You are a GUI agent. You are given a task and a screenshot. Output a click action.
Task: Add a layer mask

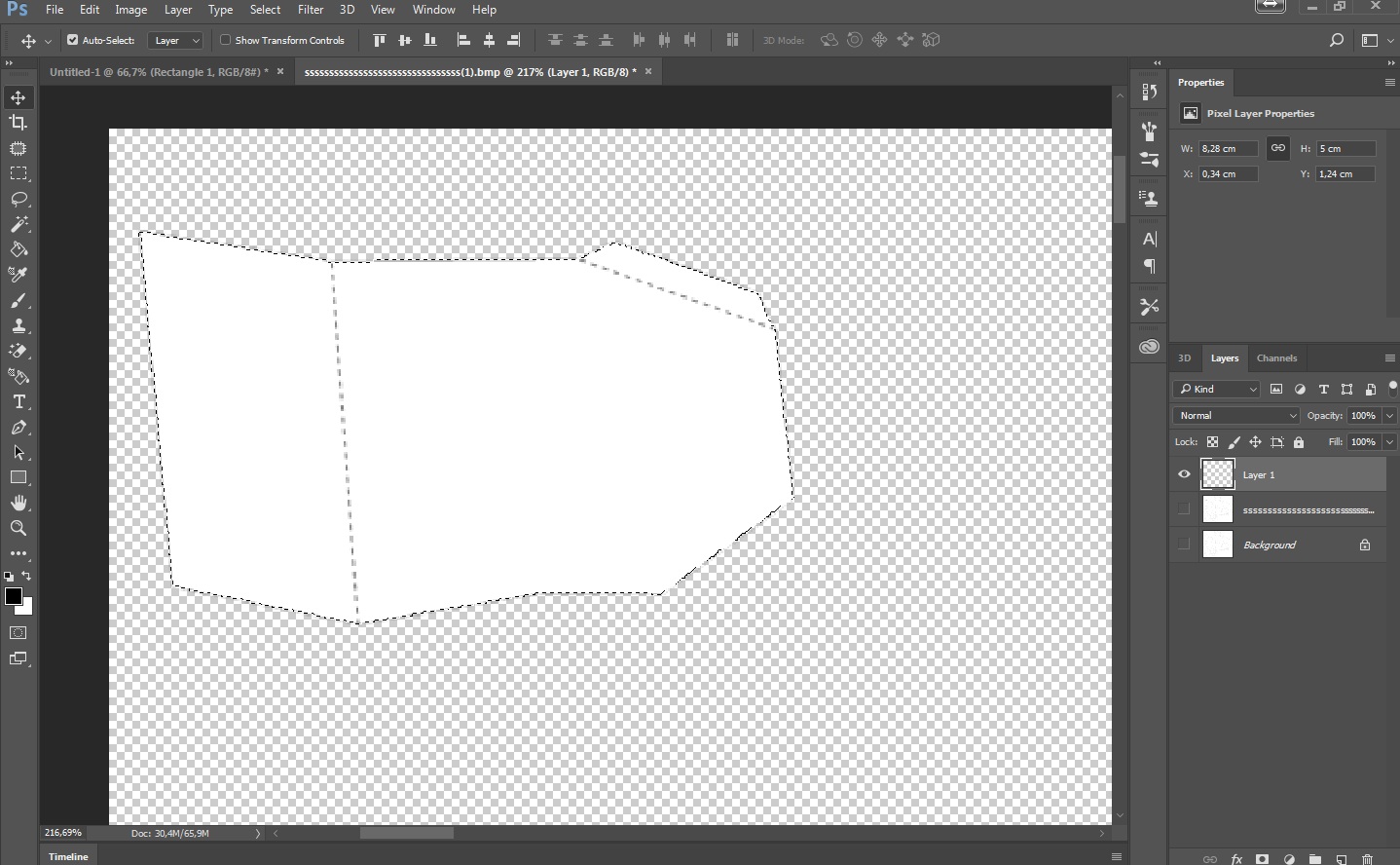pyautogui.click(x=1263, y=859)
